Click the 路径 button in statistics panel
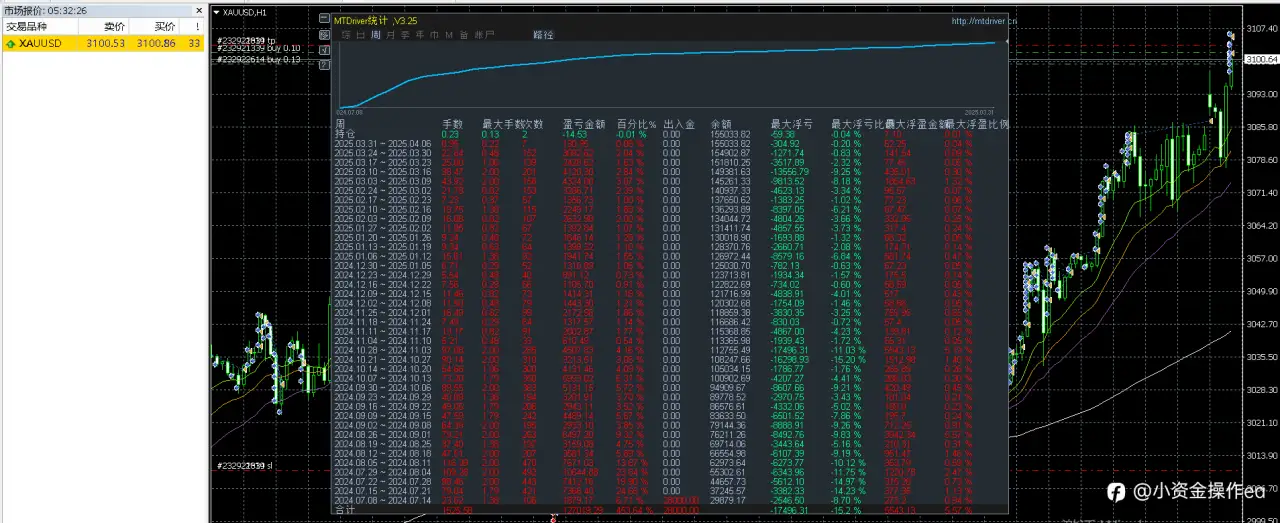 coord(543,34)
